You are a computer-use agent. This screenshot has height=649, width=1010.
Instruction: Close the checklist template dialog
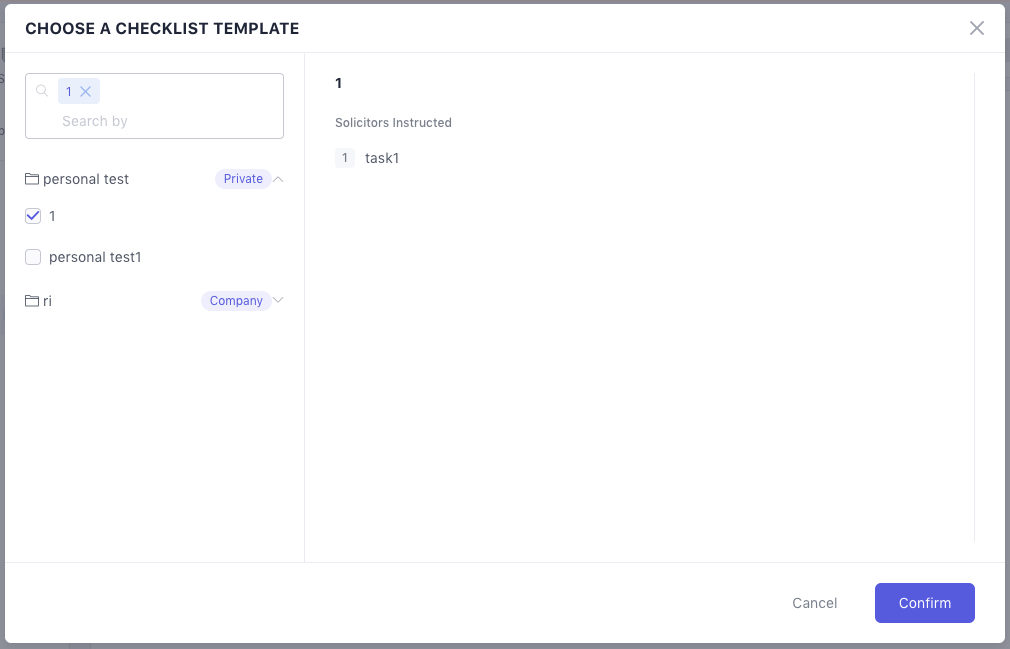[977, 28]
